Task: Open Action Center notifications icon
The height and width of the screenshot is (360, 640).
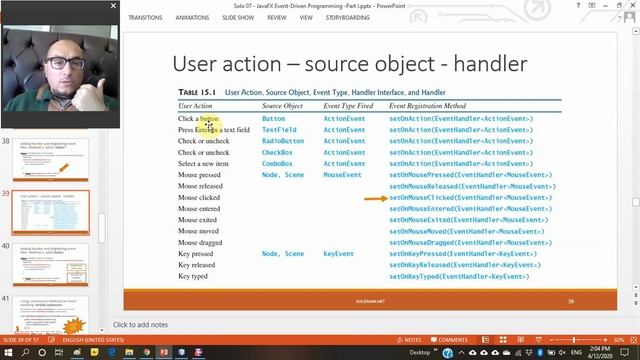Action: (x=625, y=353)
